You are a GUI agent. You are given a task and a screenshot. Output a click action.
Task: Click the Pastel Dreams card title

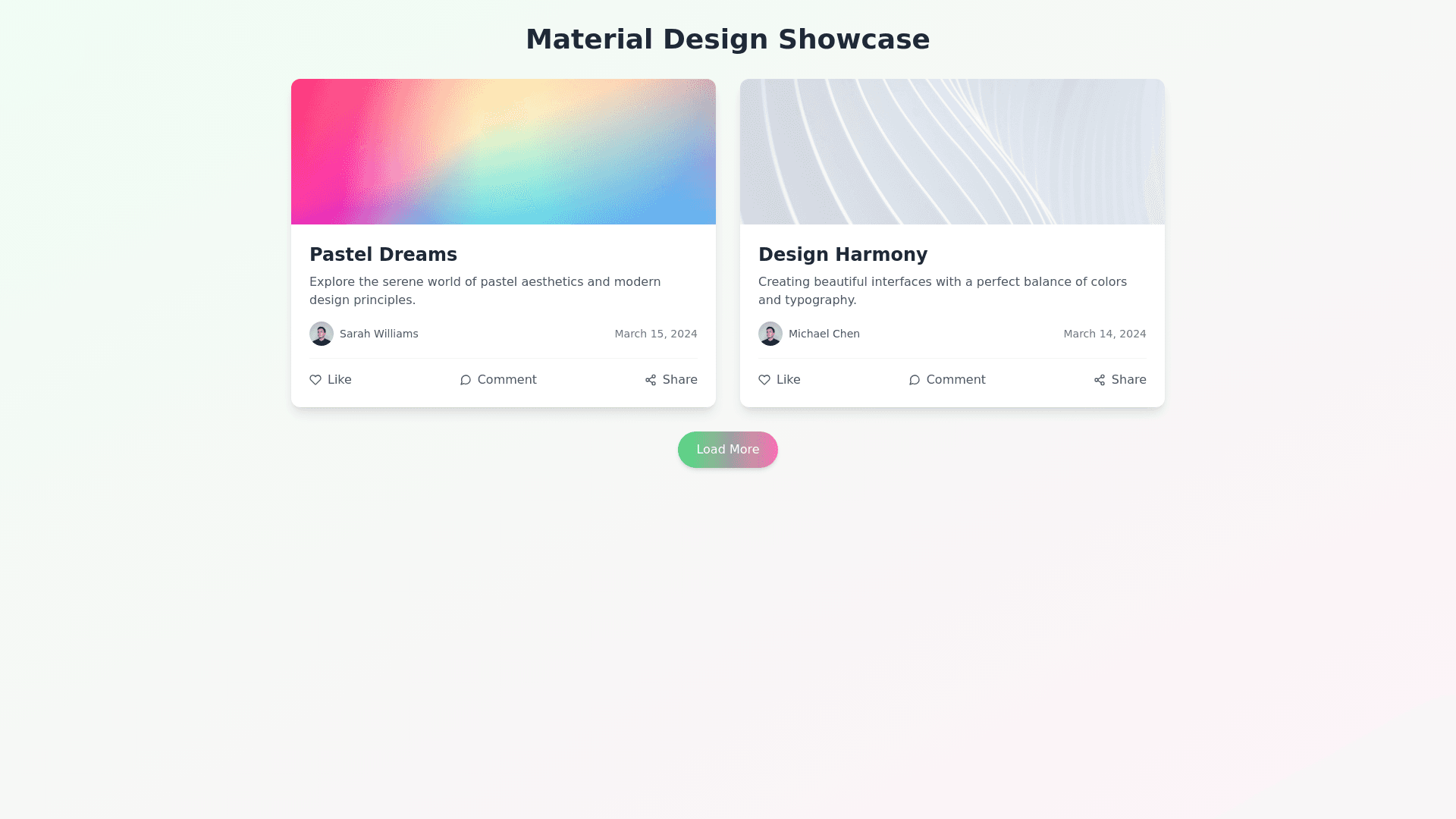(x=383, y=255)
